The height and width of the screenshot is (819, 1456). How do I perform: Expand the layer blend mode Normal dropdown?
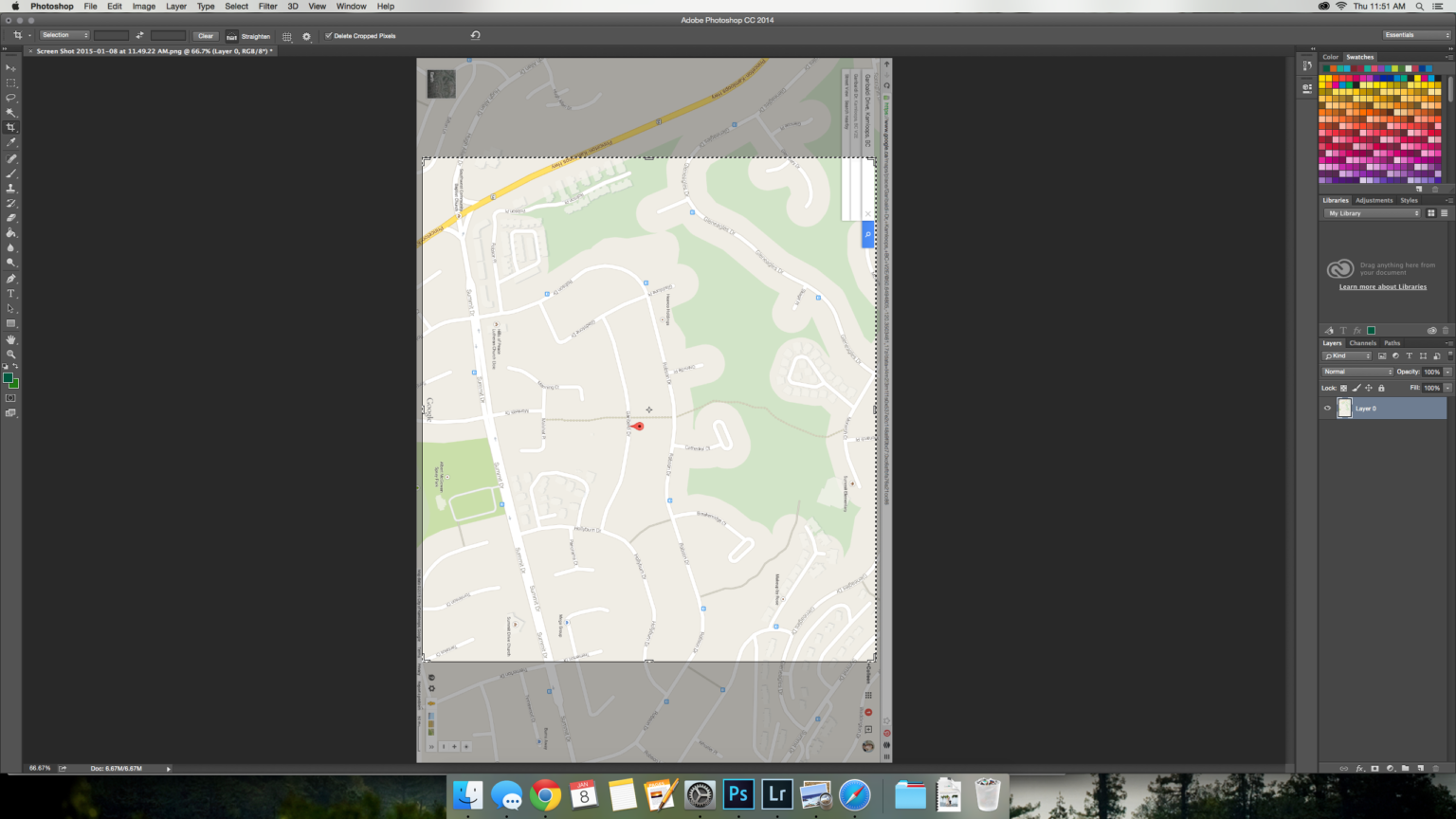pyautogui.click(x=1357, y=372)
